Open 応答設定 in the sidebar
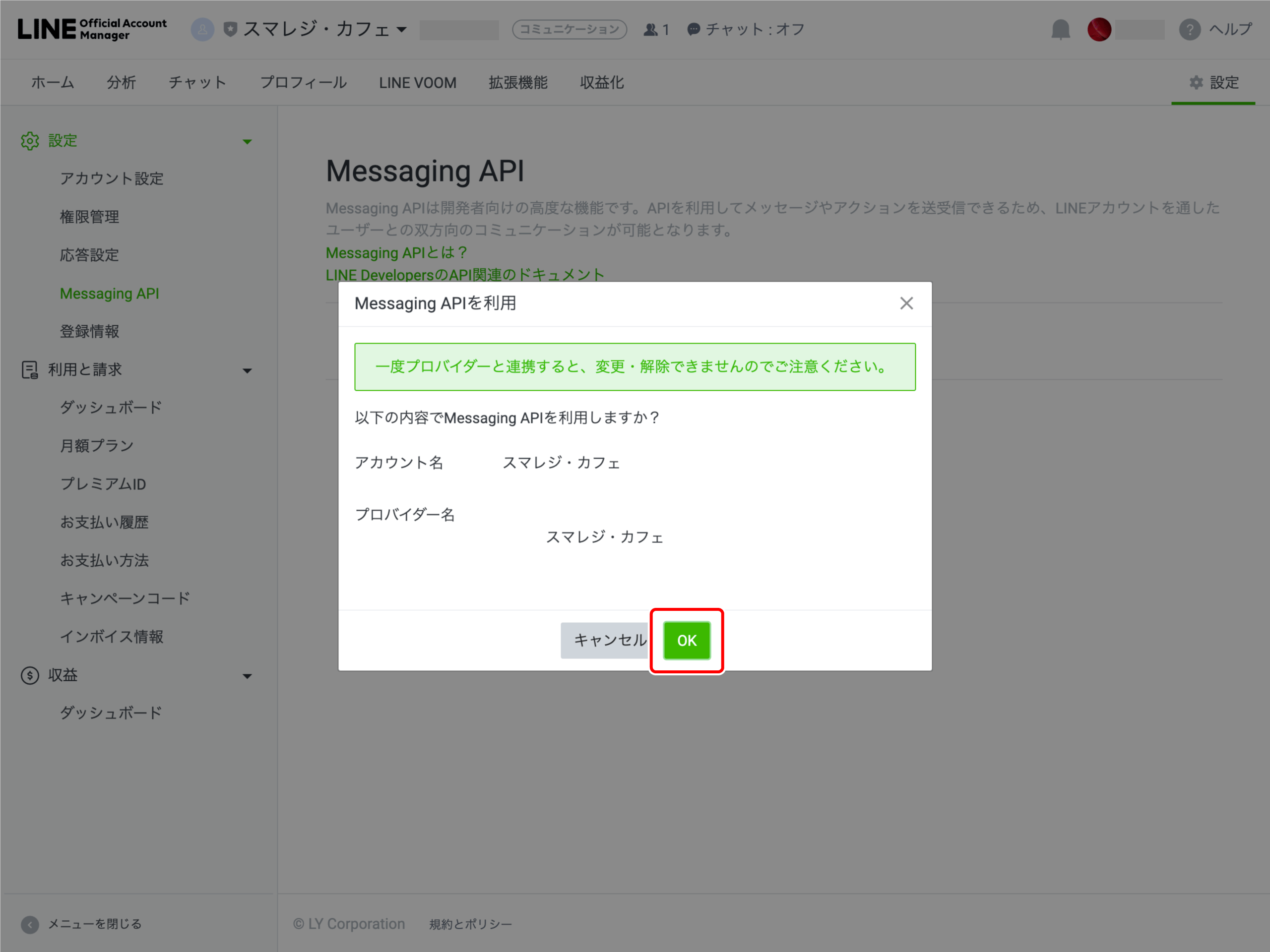Screen dimensions: 1270x952 pos(90,255)
